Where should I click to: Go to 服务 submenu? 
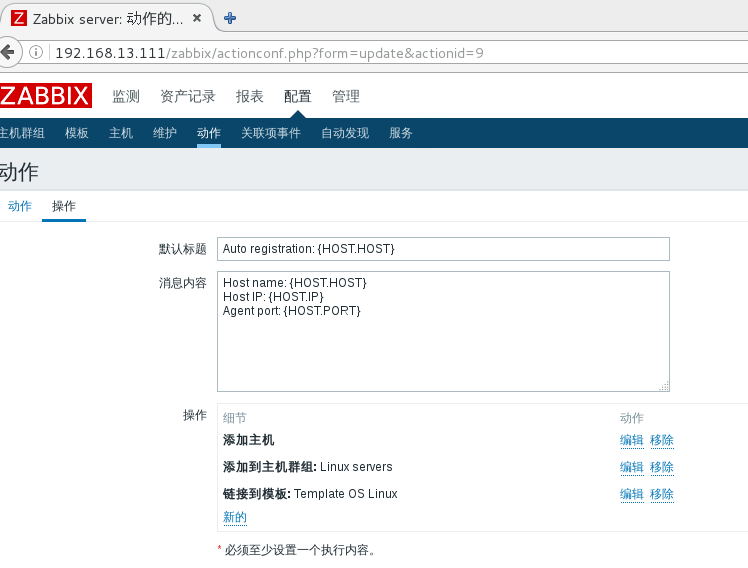click(x=401, y=133)
